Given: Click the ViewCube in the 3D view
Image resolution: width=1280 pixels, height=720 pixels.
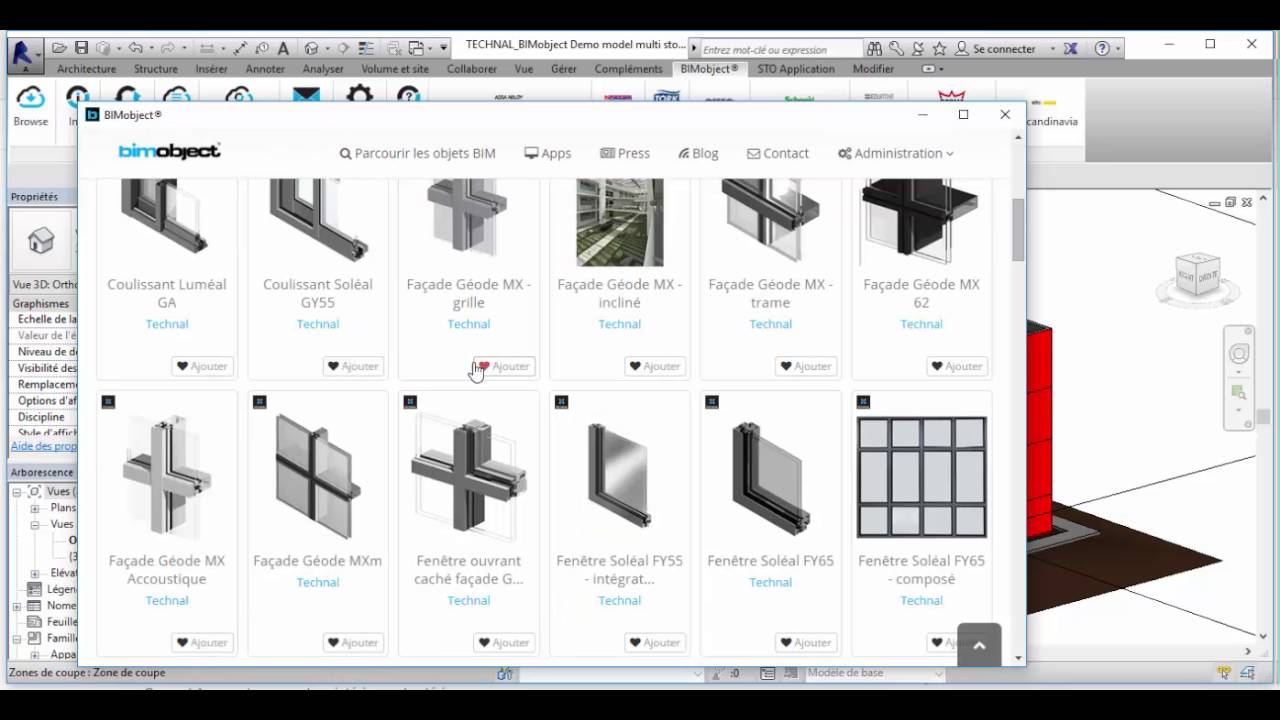Looking at the screenshot, I should (x=1197, y=276).
